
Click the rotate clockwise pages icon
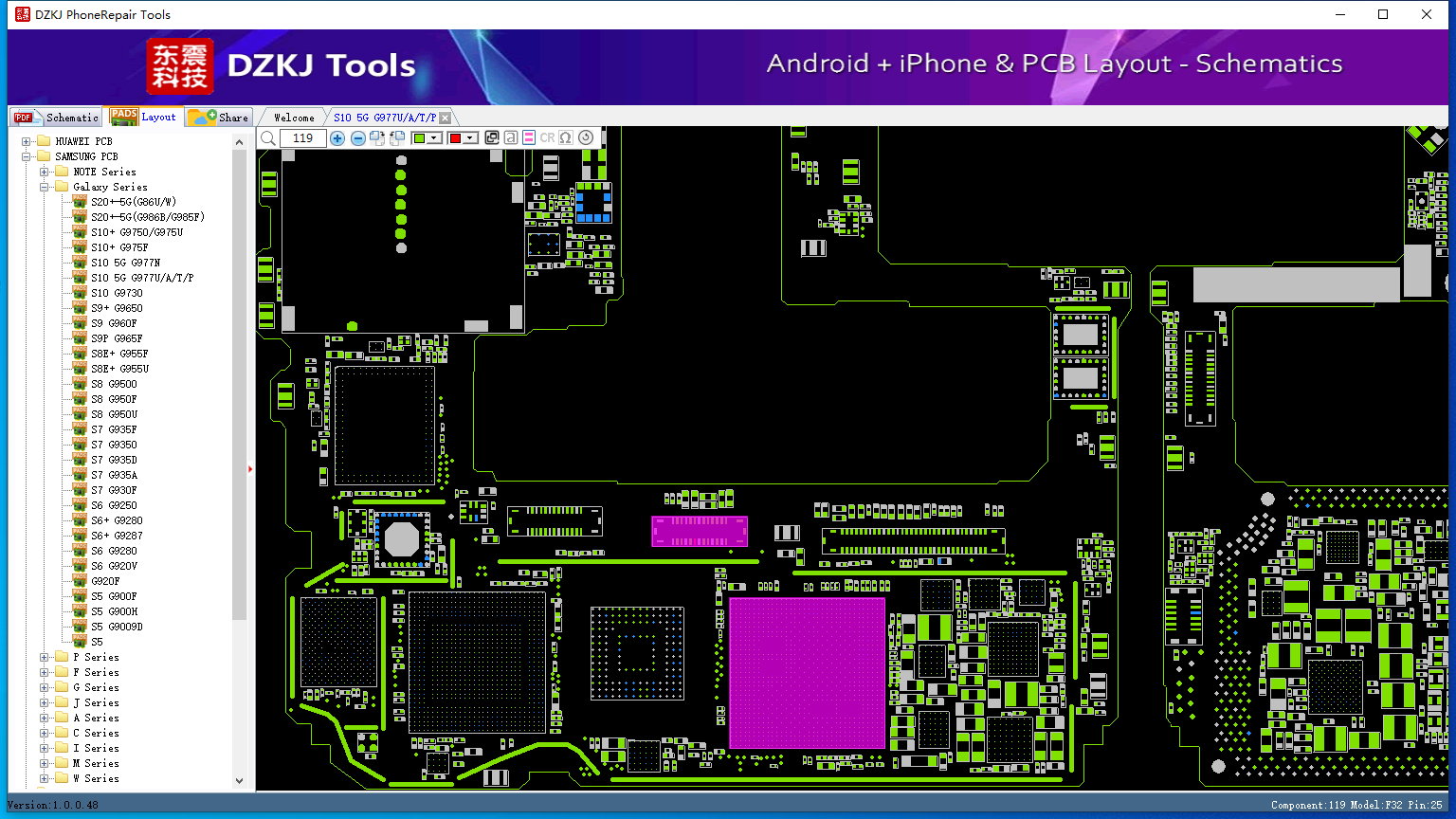(377, 138)
